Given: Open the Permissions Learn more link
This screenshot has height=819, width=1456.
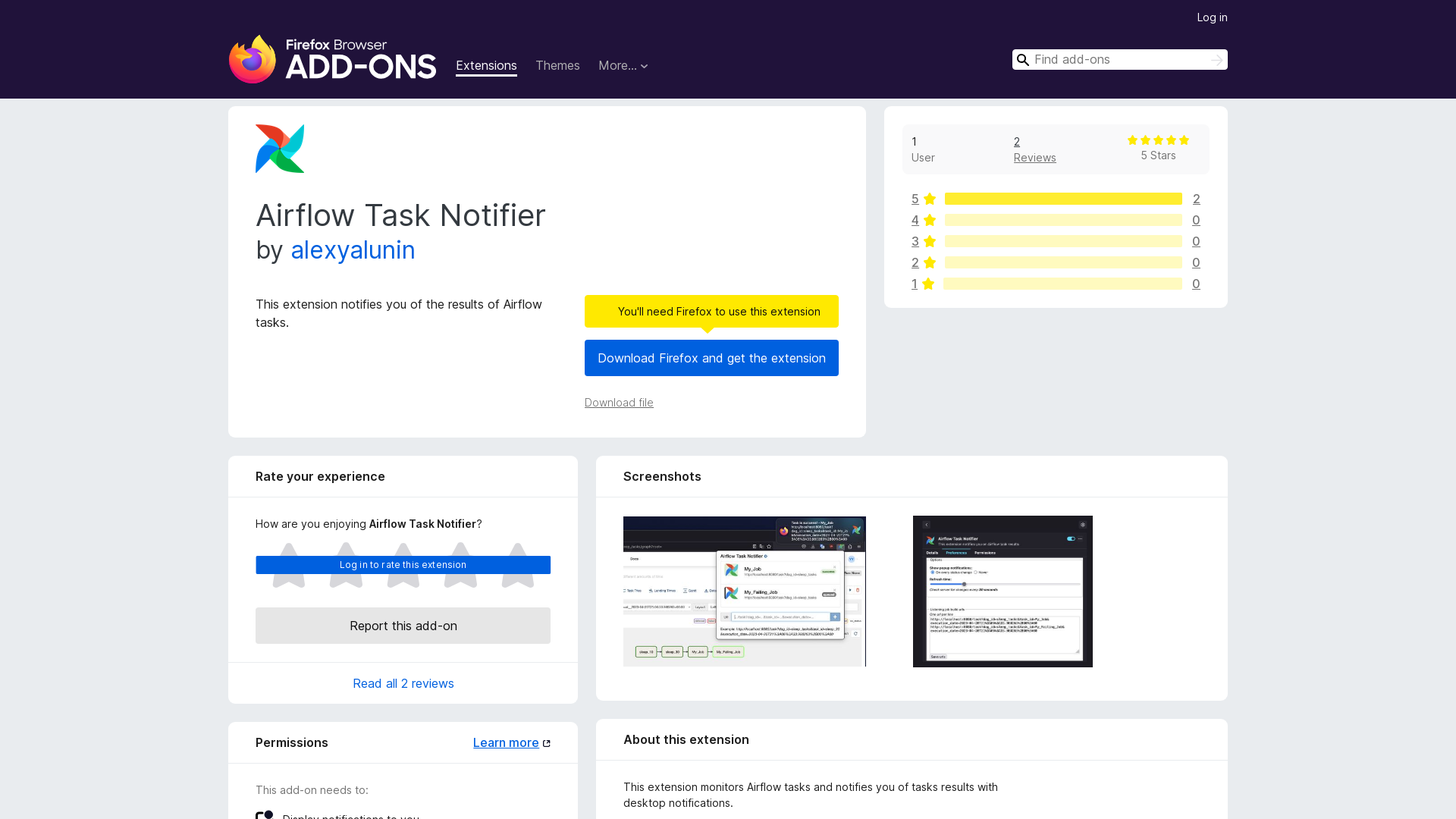Looking at the screenshot, I should [x=506, y=743].
